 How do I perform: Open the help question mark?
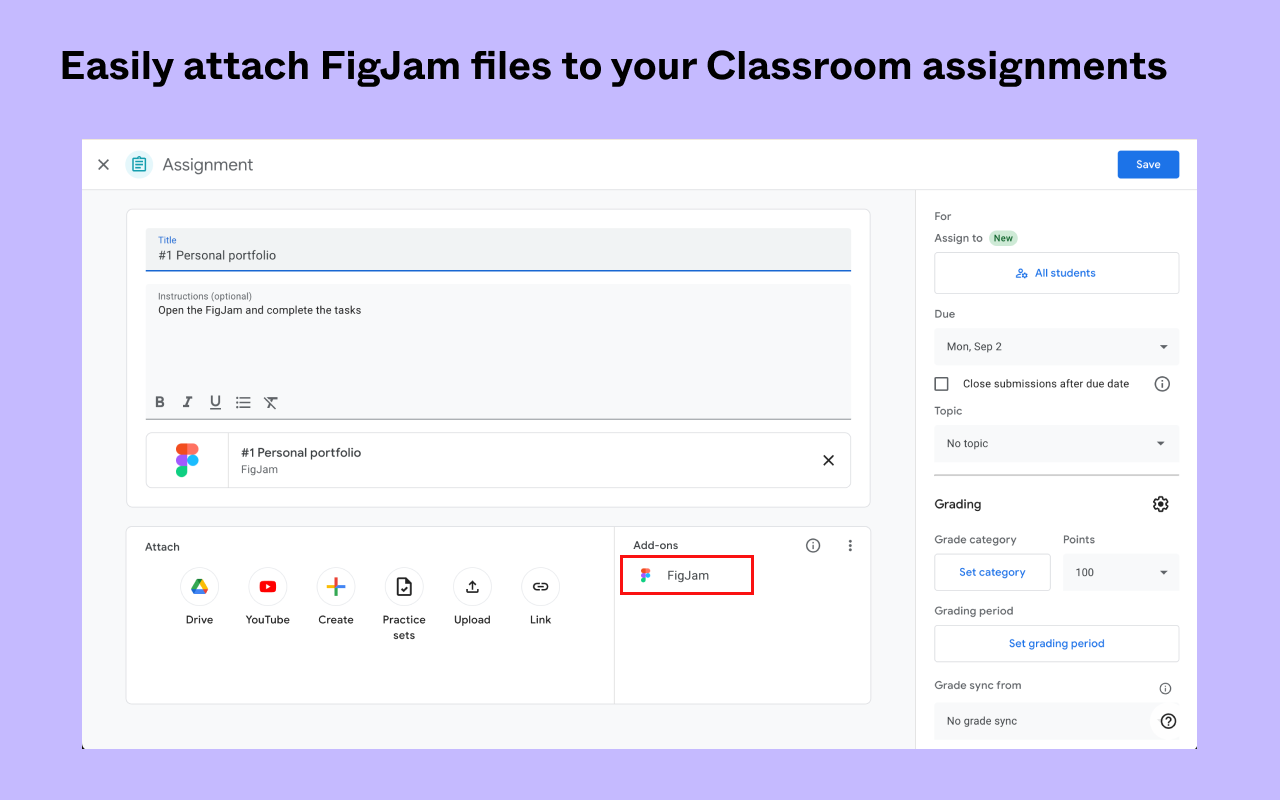1168,721
